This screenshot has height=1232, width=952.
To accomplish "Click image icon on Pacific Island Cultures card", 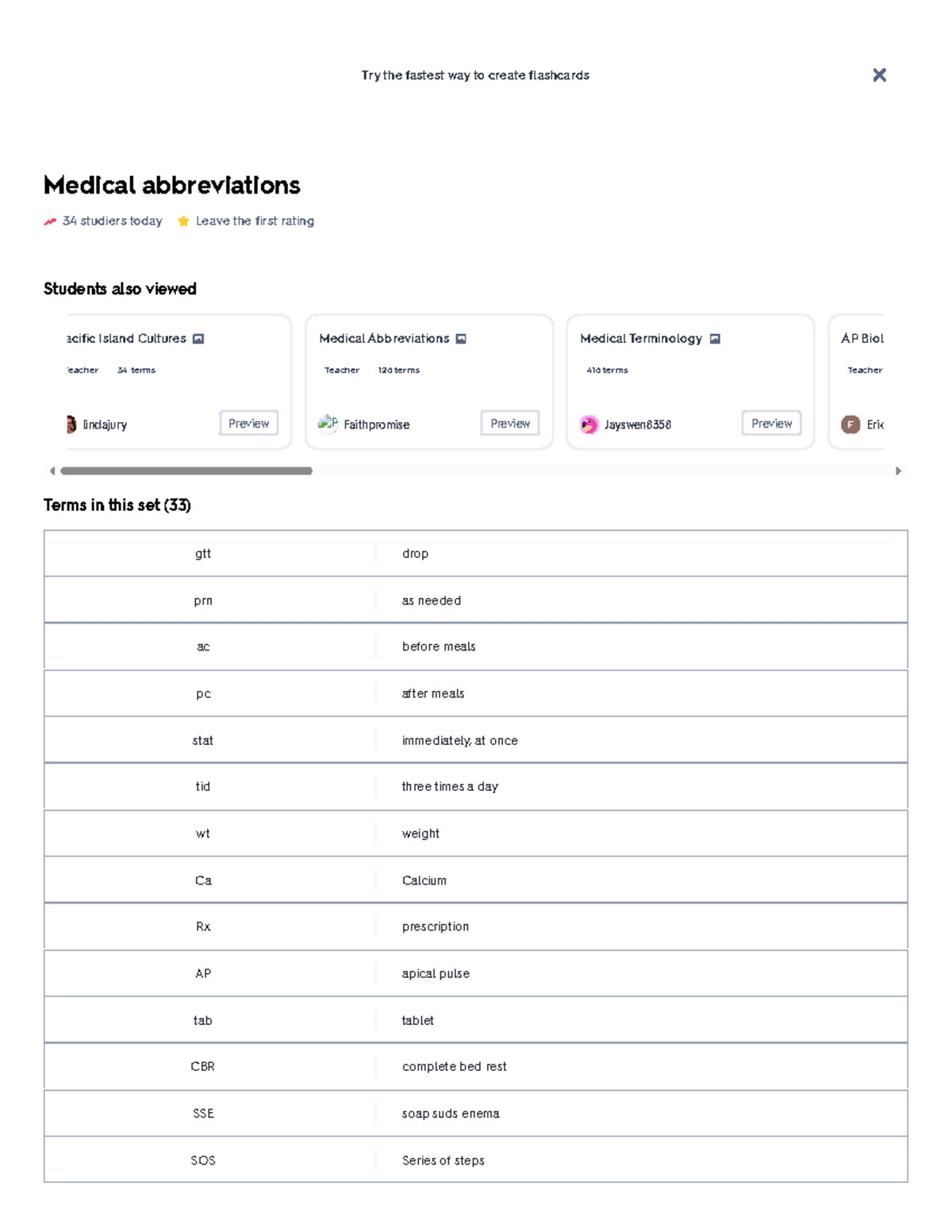I will tap(198, 338).
